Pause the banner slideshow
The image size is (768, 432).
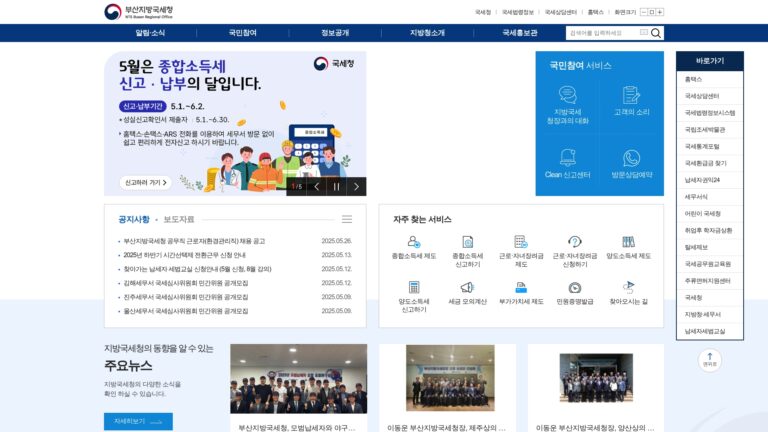(x=336, y=187)
